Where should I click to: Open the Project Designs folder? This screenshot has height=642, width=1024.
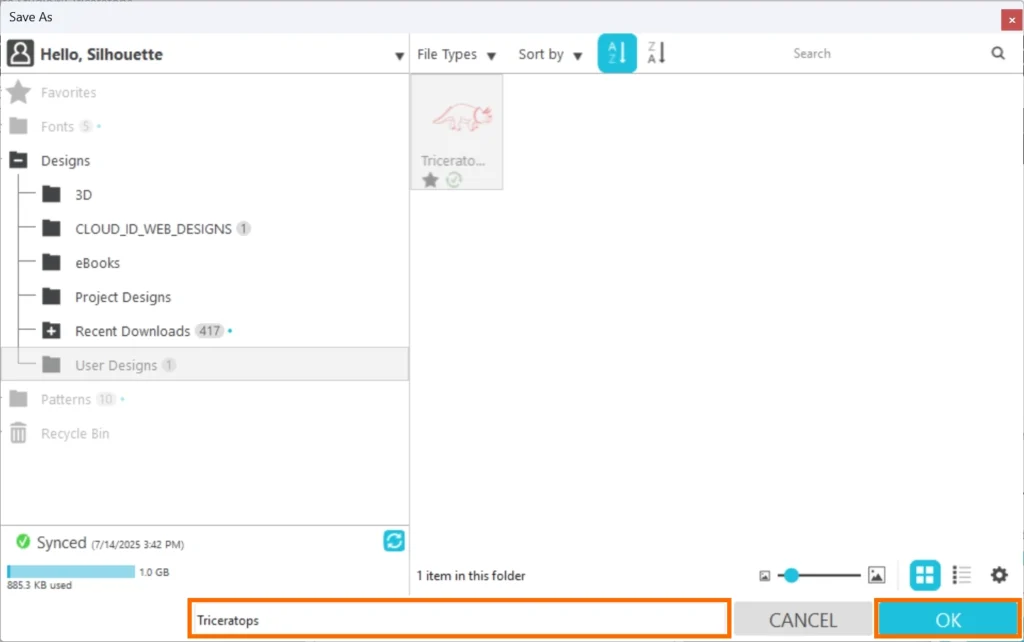(x=122, y=297)
